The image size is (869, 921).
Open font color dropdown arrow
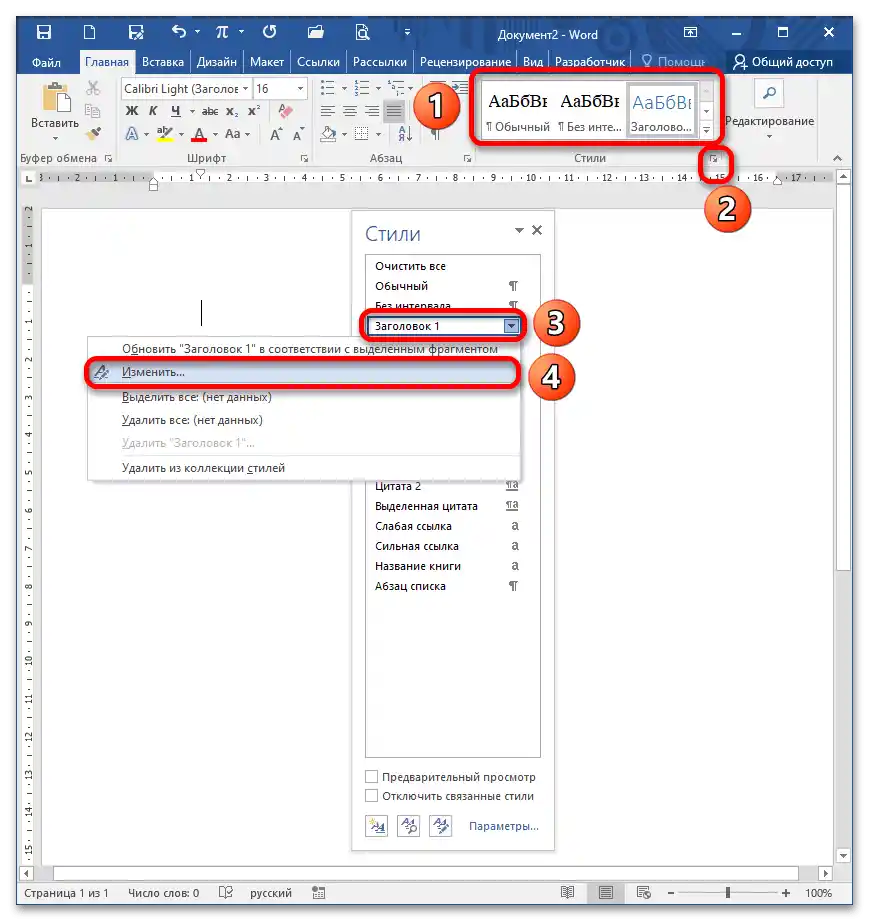coord(215,135)
